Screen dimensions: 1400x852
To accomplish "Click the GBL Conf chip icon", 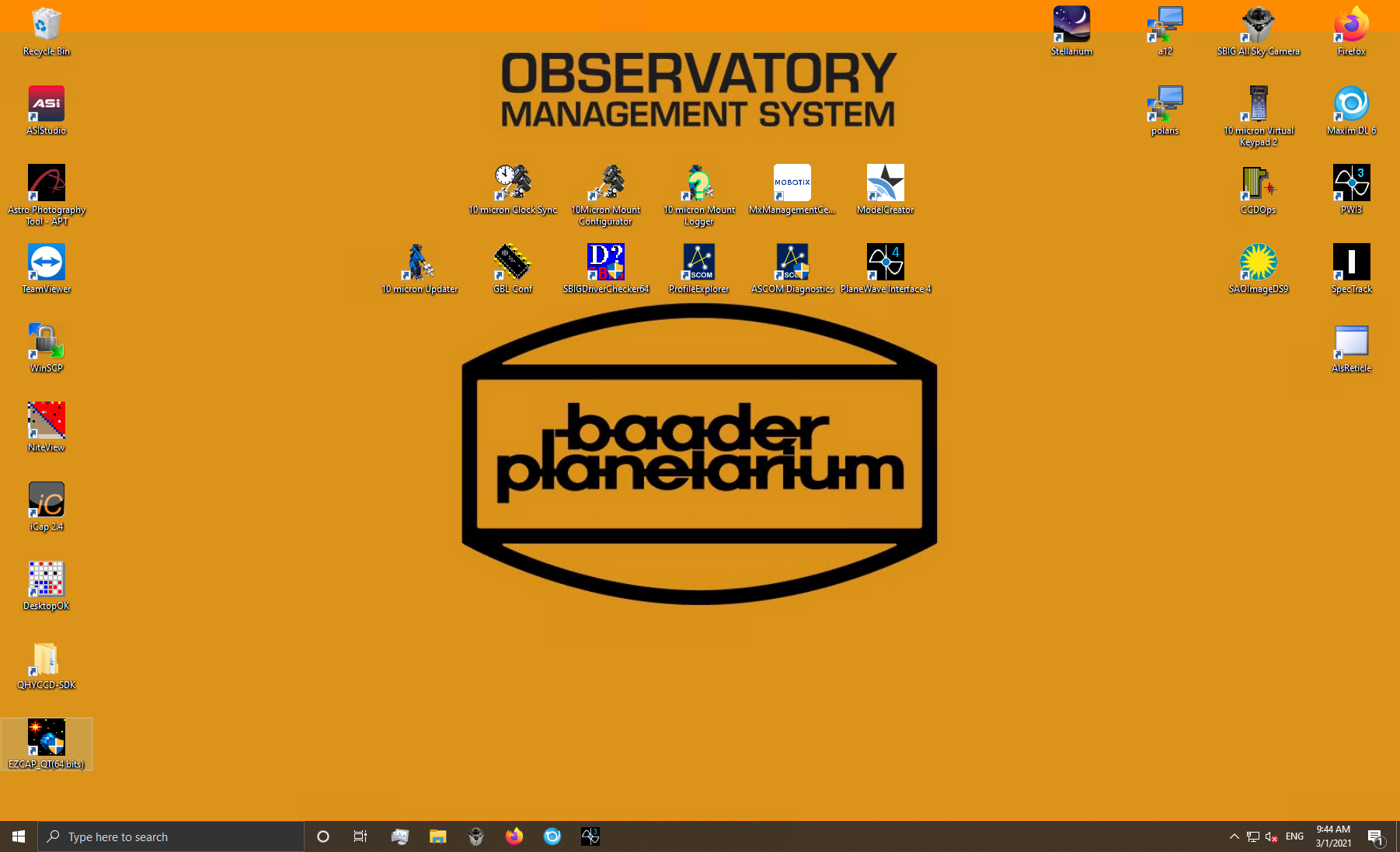I will [512, 263].
